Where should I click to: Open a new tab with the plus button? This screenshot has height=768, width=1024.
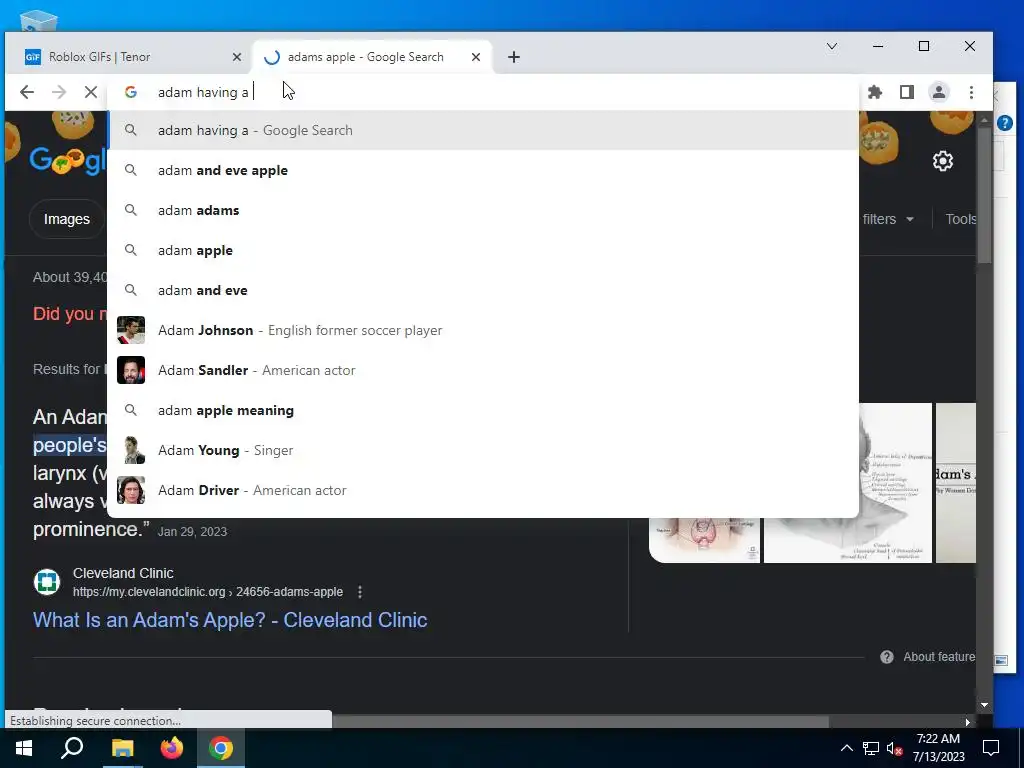514,57
